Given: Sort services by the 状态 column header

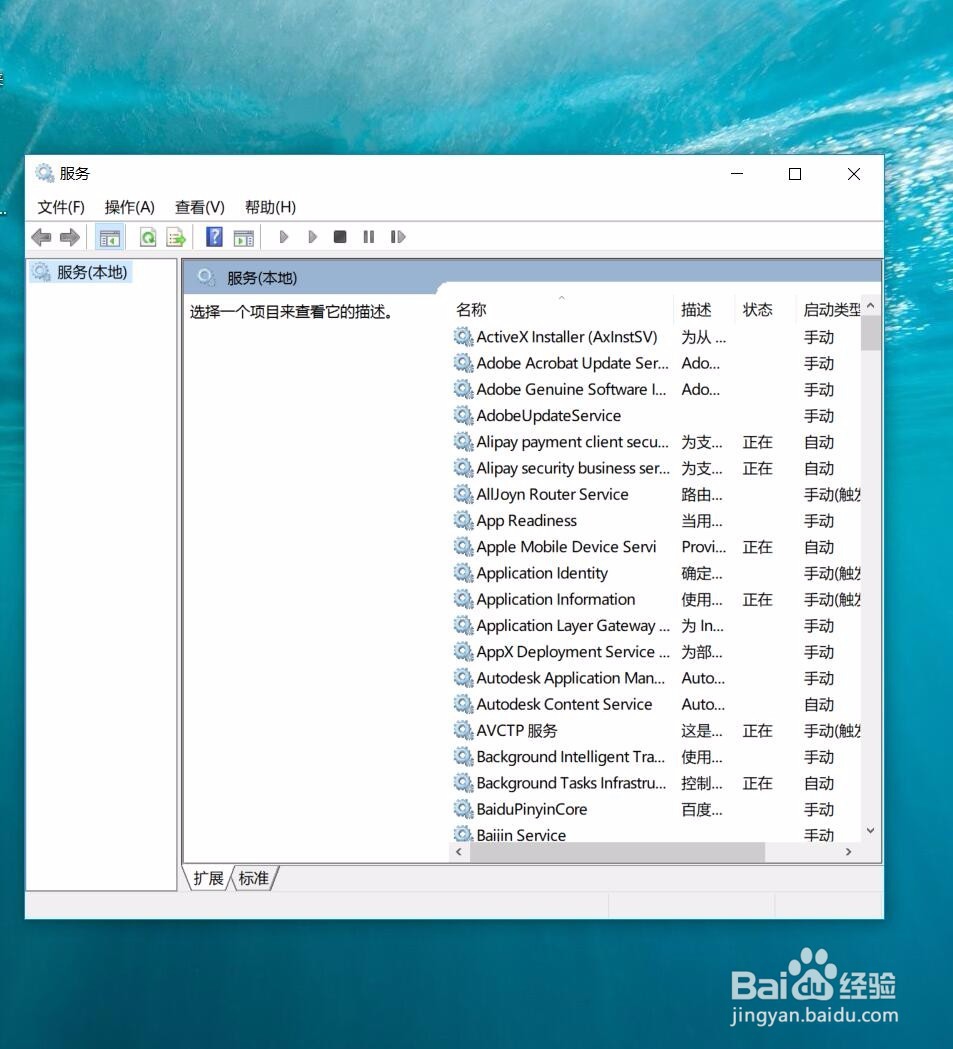Looking at the screenshot, I should click(x=758, y=309).
